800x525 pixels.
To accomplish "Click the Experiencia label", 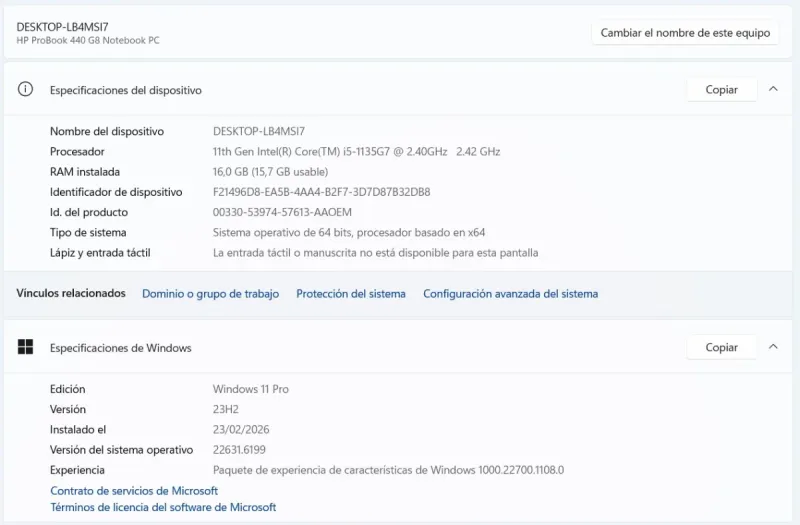I will point(77,470).
